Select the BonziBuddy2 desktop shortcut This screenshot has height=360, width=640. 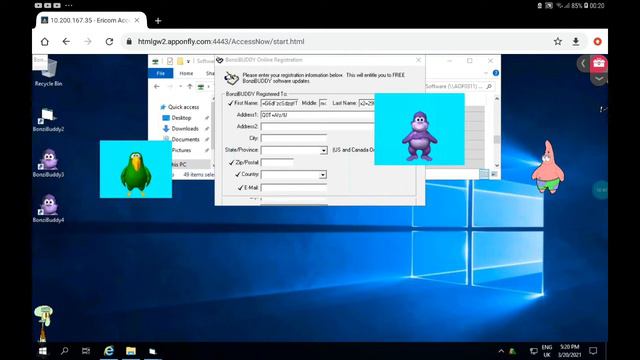click(48, 120)
